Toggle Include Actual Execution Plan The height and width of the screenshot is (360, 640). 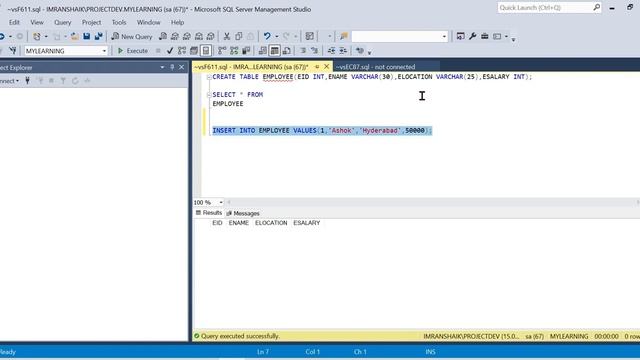tap(222, 51)
